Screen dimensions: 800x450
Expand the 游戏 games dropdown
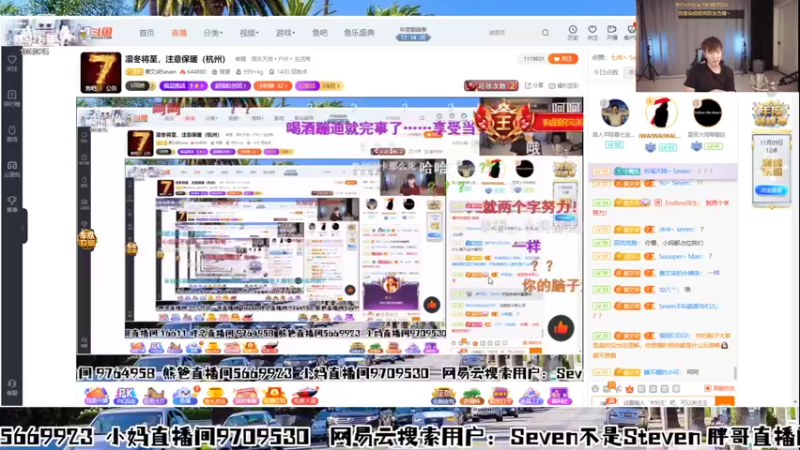click(x=285, y=33)
